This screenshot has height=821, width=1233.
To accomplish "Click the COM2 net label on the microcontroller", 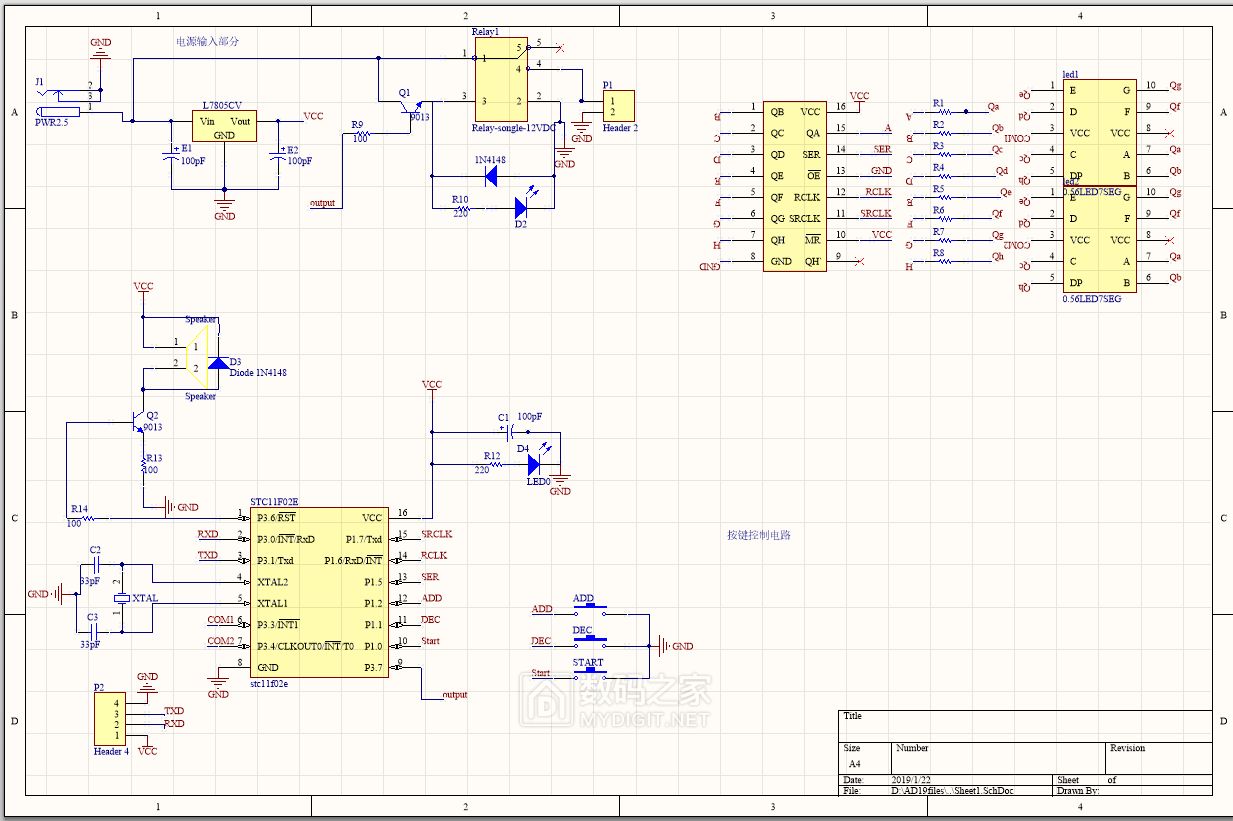I will (221, 641).
